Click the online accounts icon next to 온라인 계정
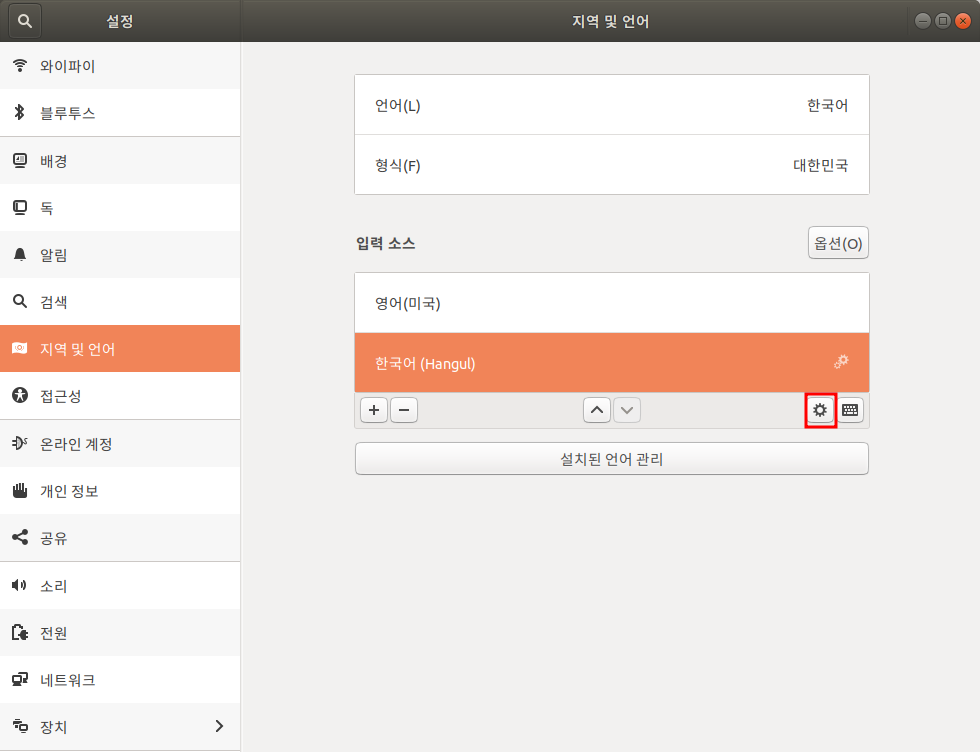 coord(20,443)
